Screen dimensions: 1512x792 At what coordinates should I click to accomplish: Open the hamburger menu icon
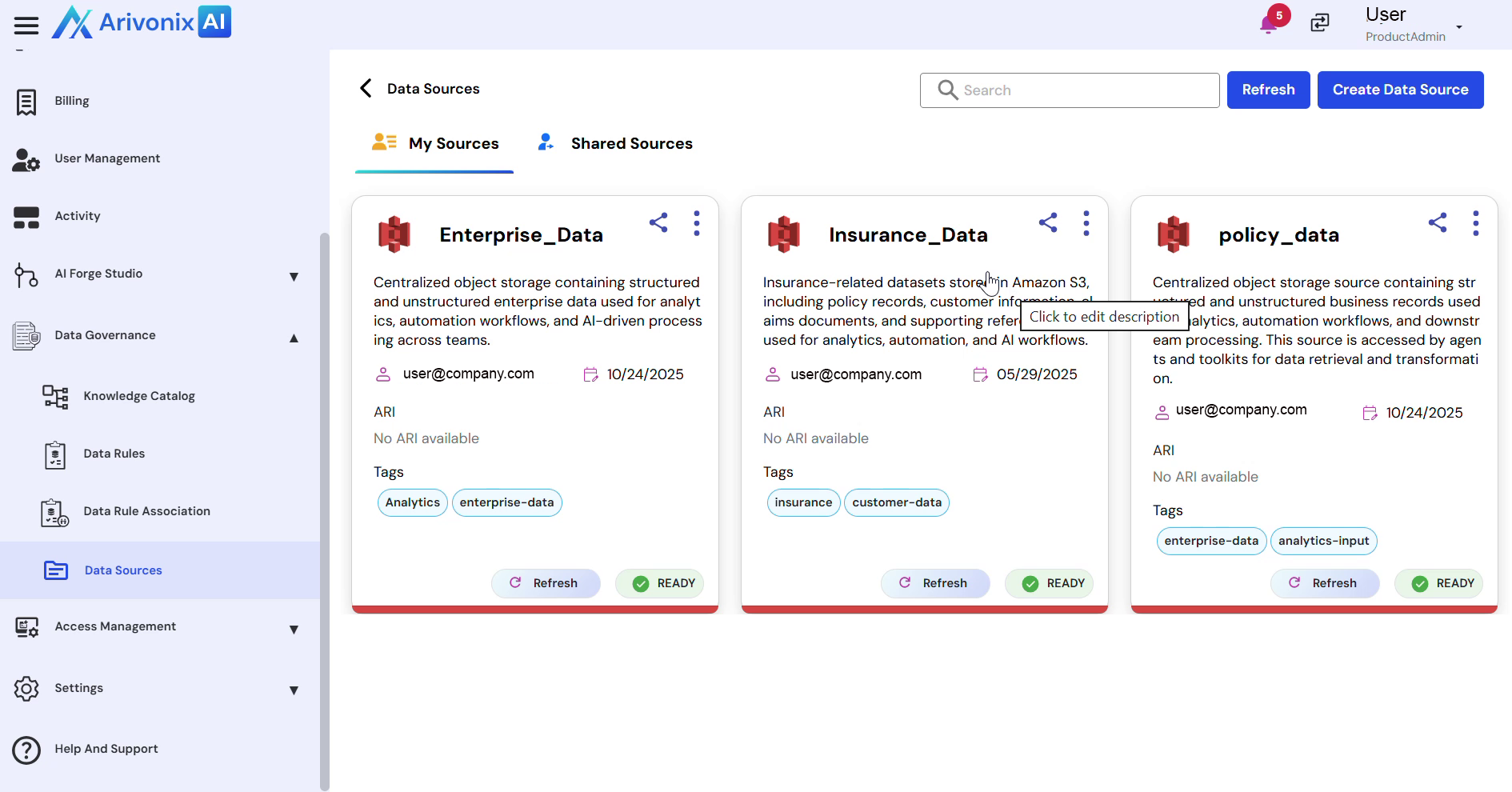point(26,26)
